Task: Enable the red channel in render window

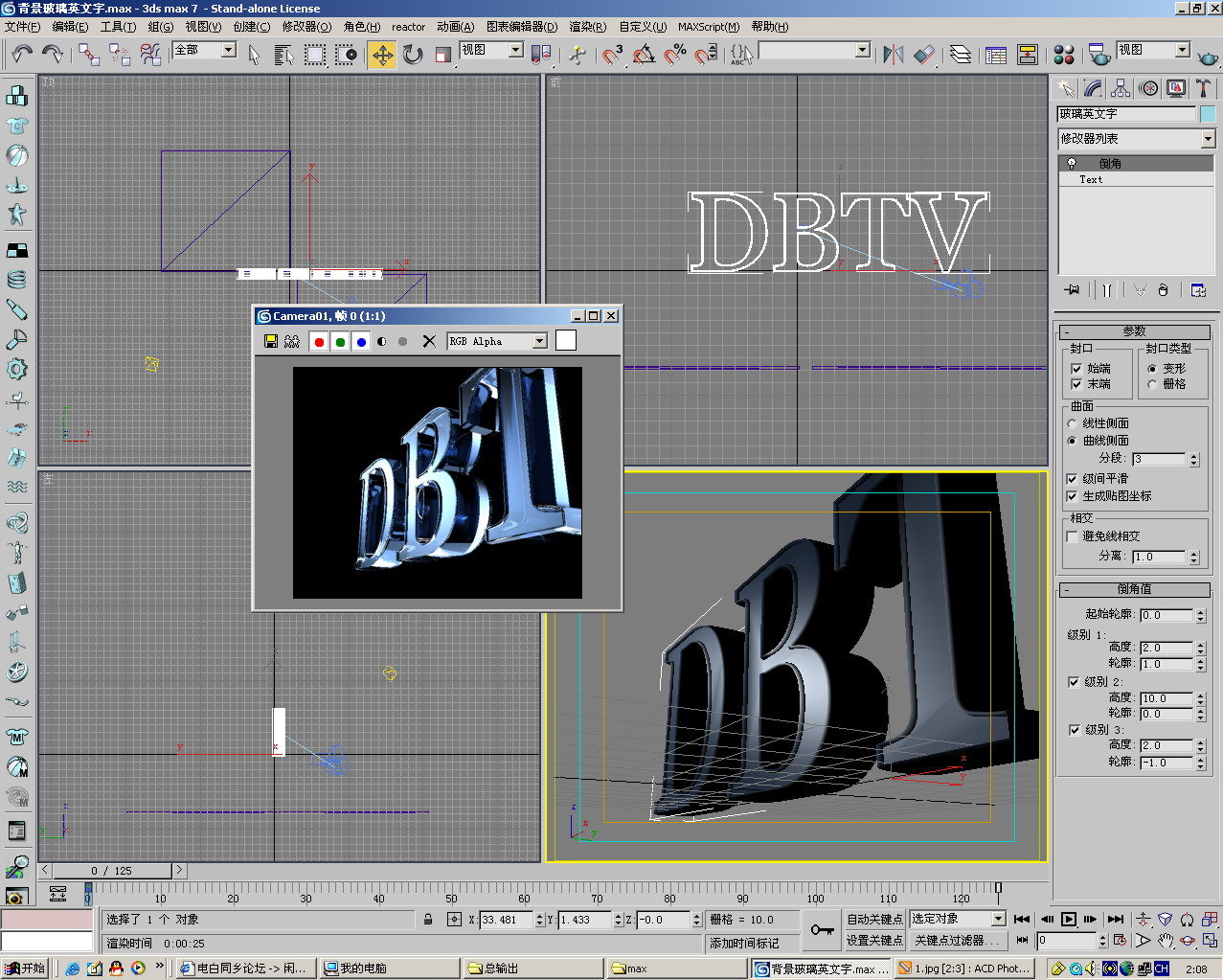Action: 319,342
